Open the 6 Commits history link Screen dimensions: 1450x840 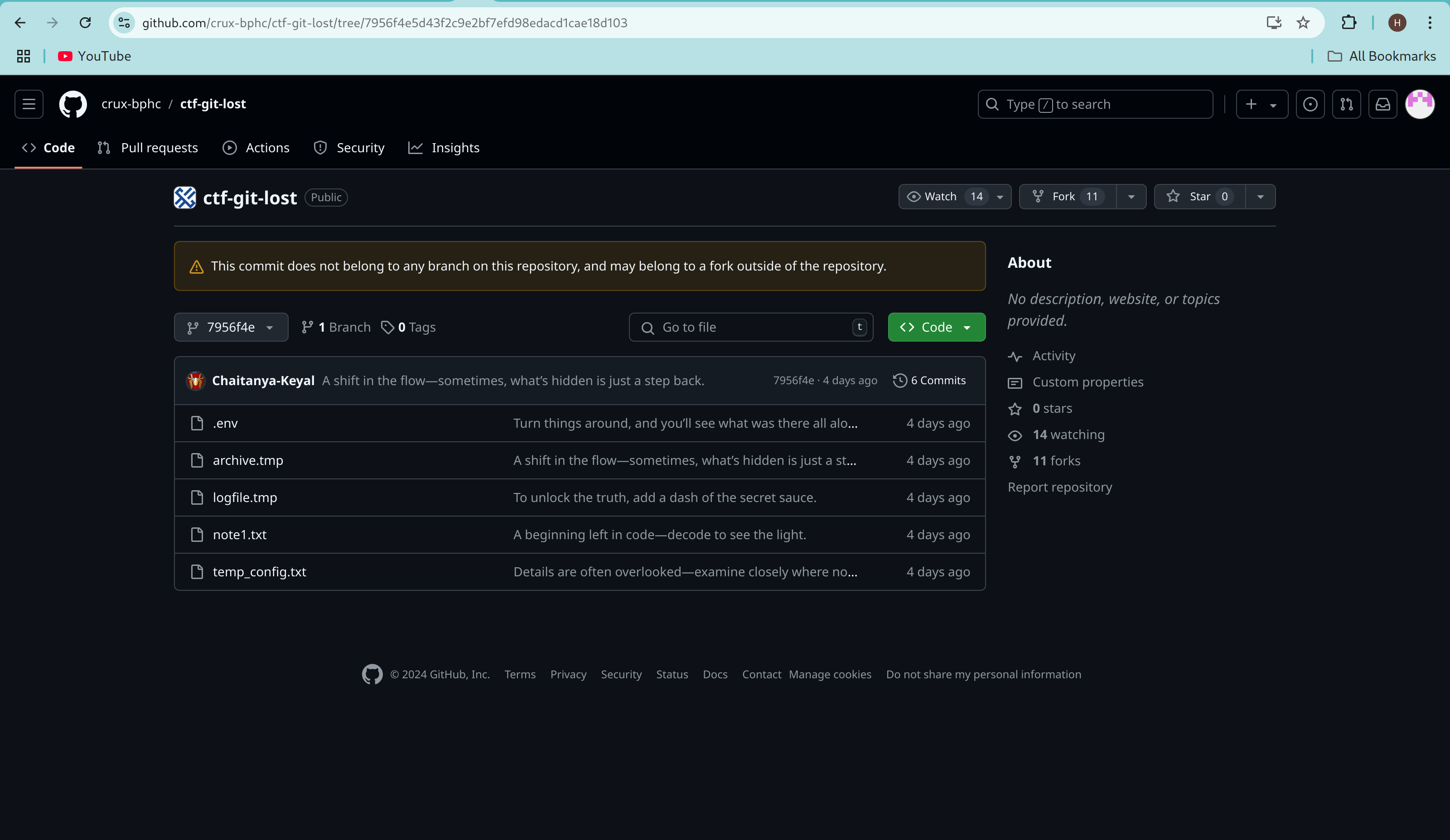pos(929,380)
